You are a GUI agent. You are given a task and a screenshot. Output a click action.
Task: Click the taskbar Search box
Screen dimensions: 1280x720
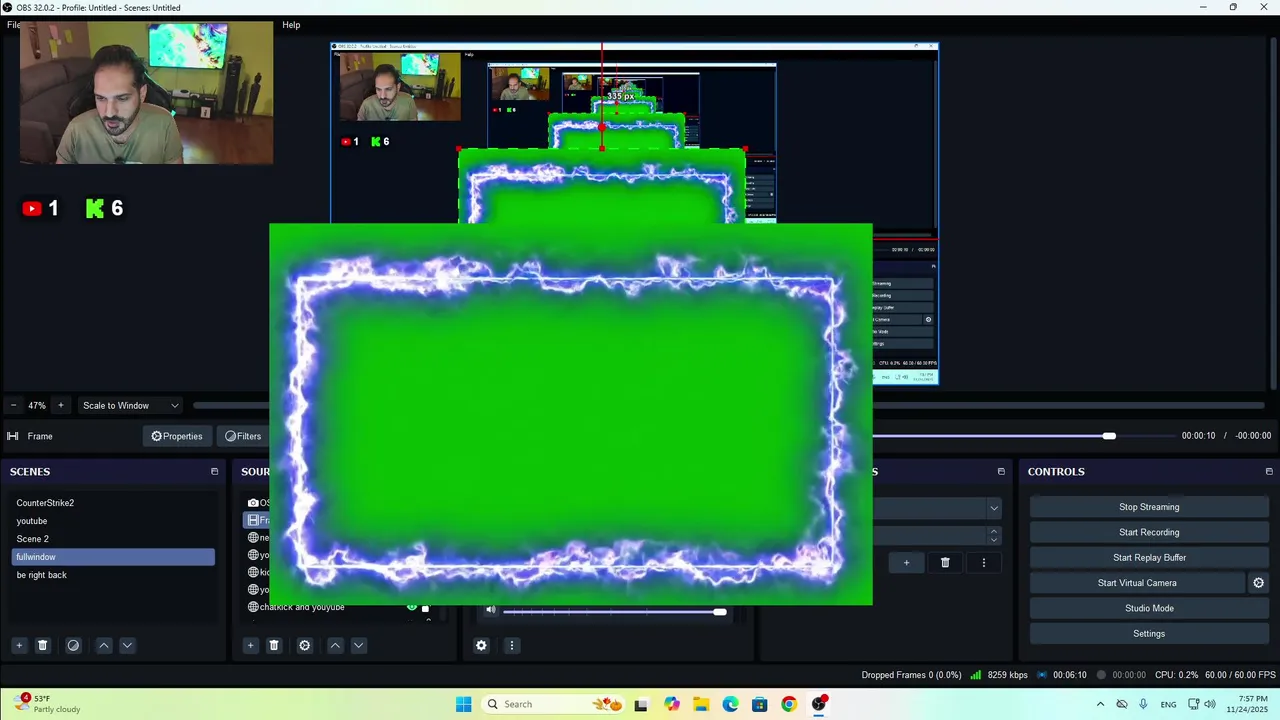[555, 704]
